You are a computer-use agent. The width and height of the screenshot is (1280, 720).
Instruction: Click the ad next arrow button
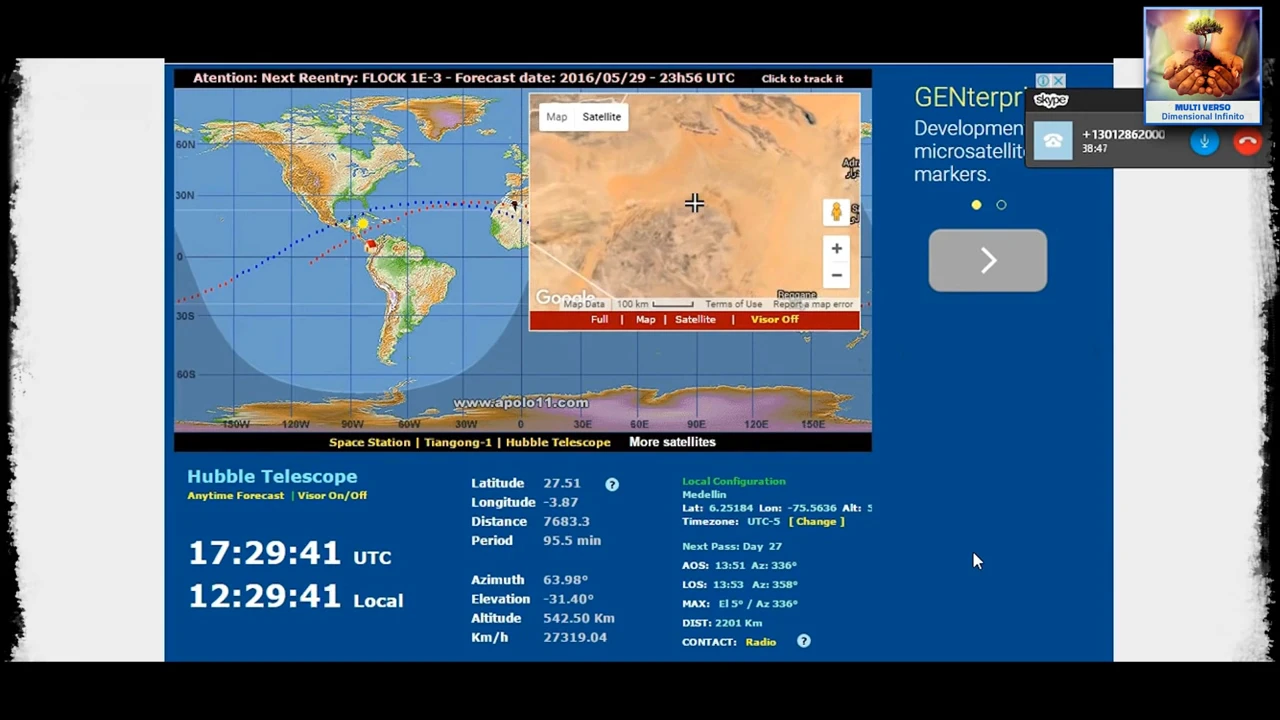pos(988,260)
